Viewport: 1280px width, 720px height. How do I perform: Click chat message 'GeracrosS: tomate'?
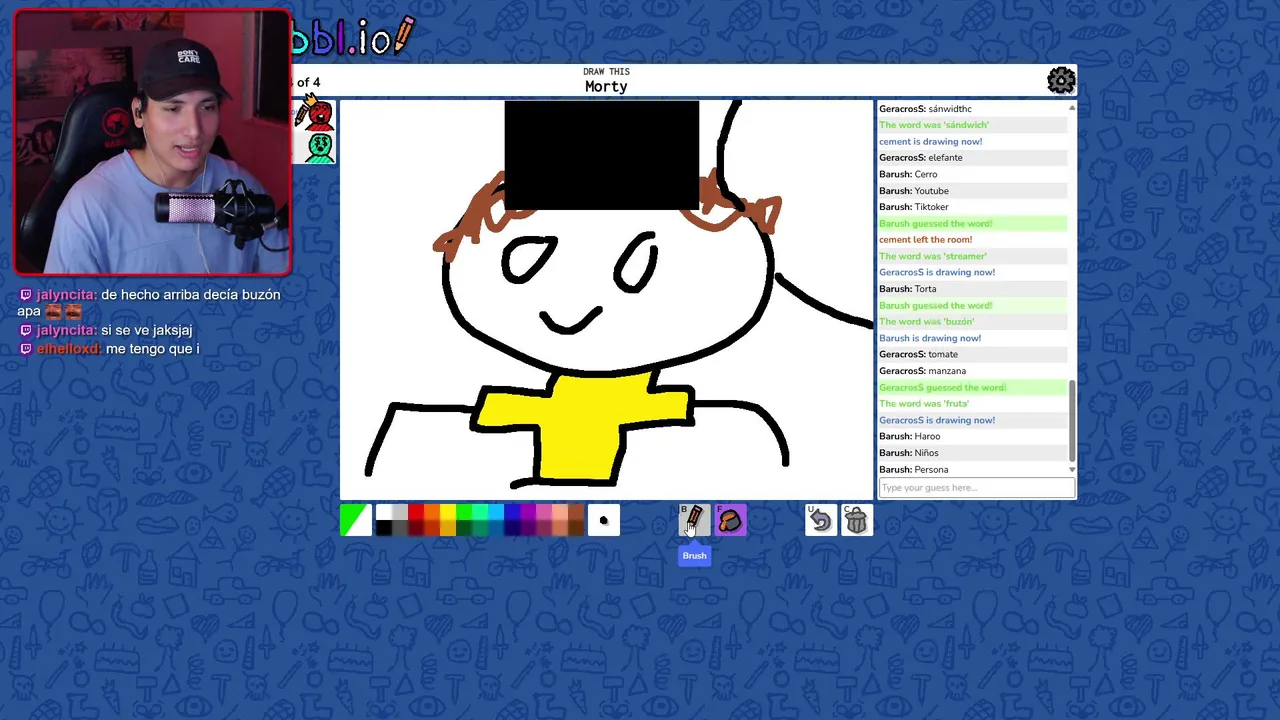pos(918,354)
